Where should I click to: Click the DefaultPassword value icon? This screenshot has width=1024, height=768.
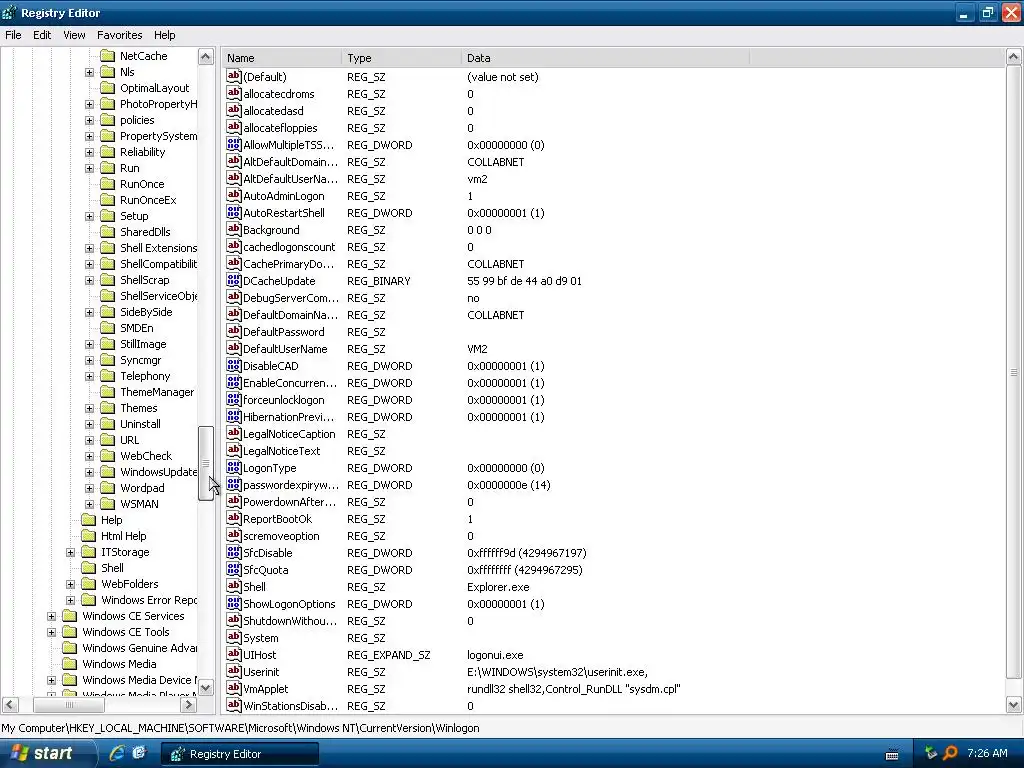point(234,331)
